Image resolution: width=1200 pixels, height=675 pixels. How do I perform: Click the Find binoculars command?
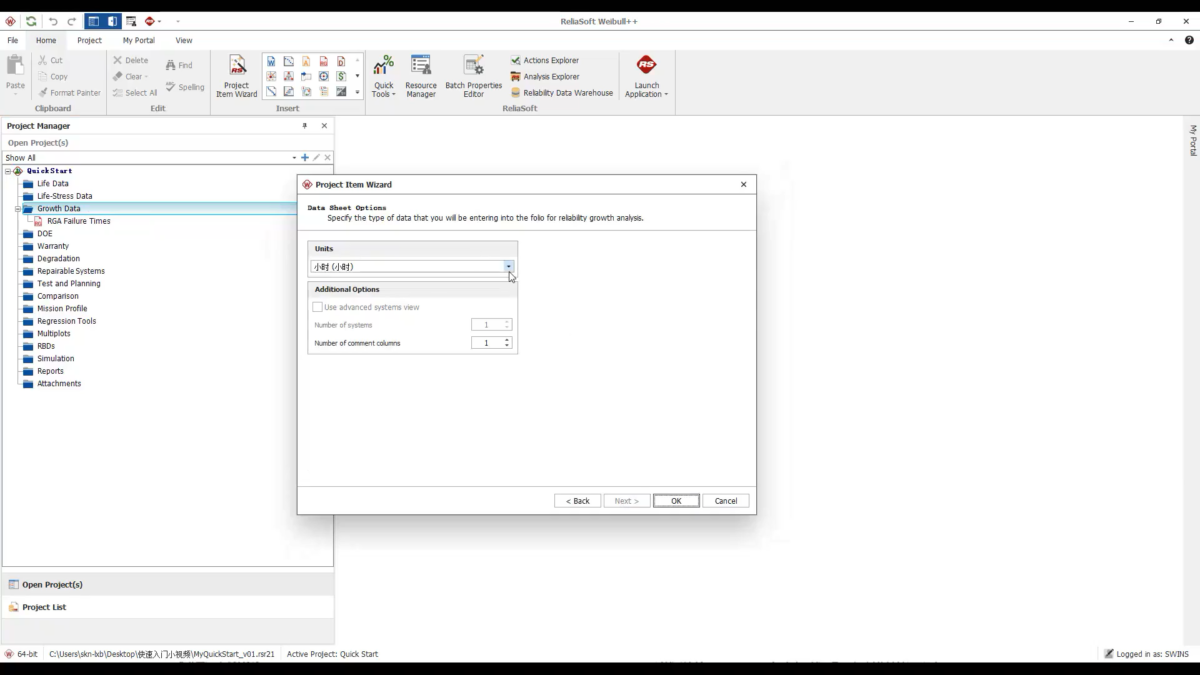(179, 65)
